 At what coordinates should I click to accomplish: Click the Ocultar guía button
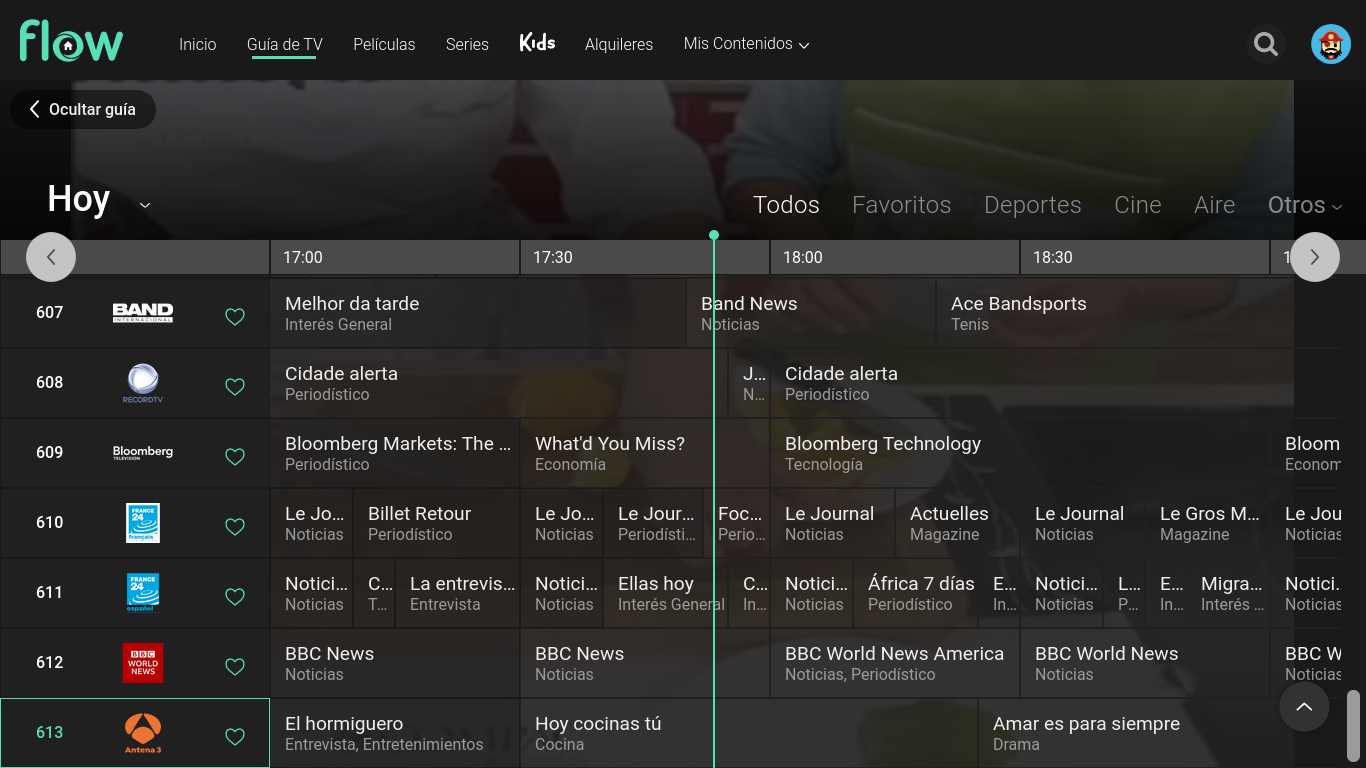coord(83,110)
